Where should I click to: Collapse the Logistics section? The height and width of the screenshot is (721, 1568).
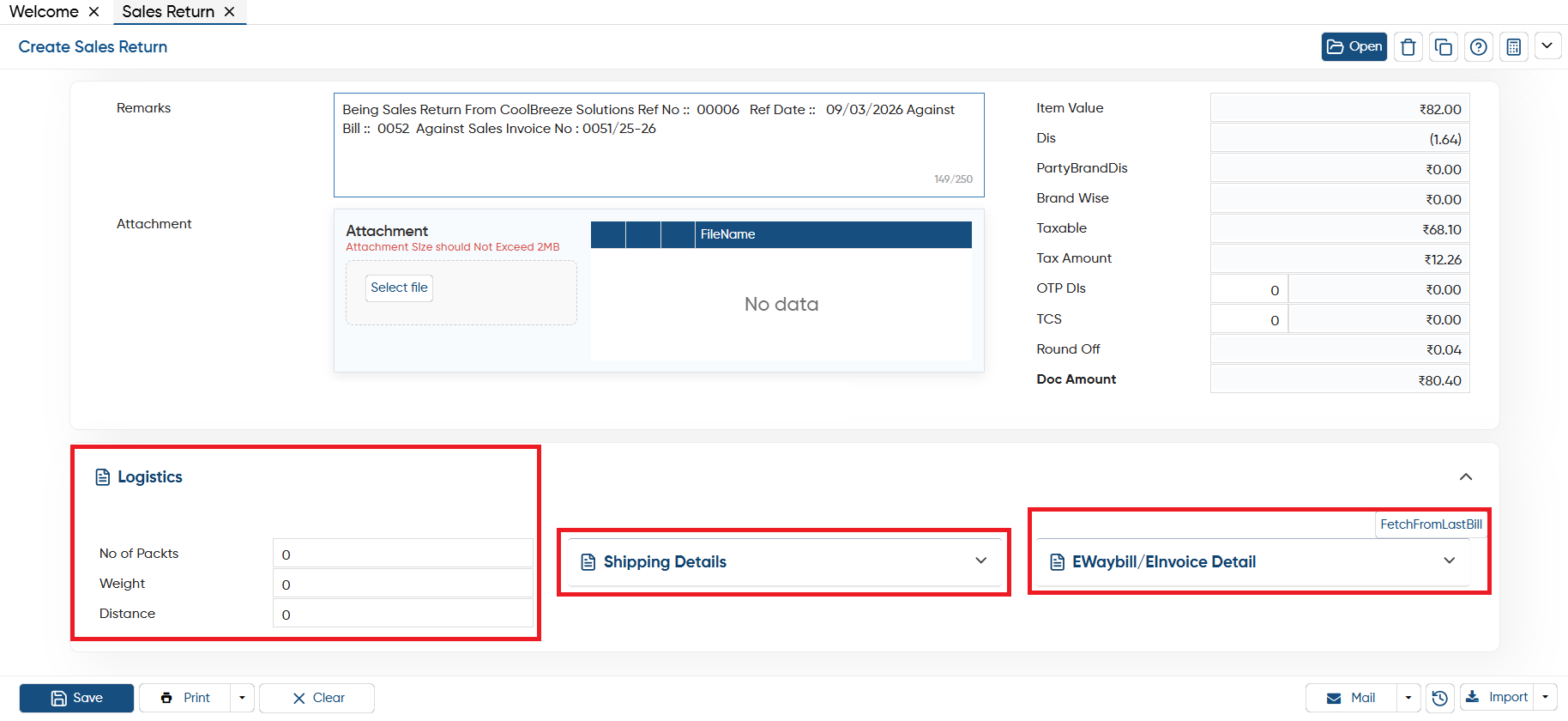point(1466,476)
